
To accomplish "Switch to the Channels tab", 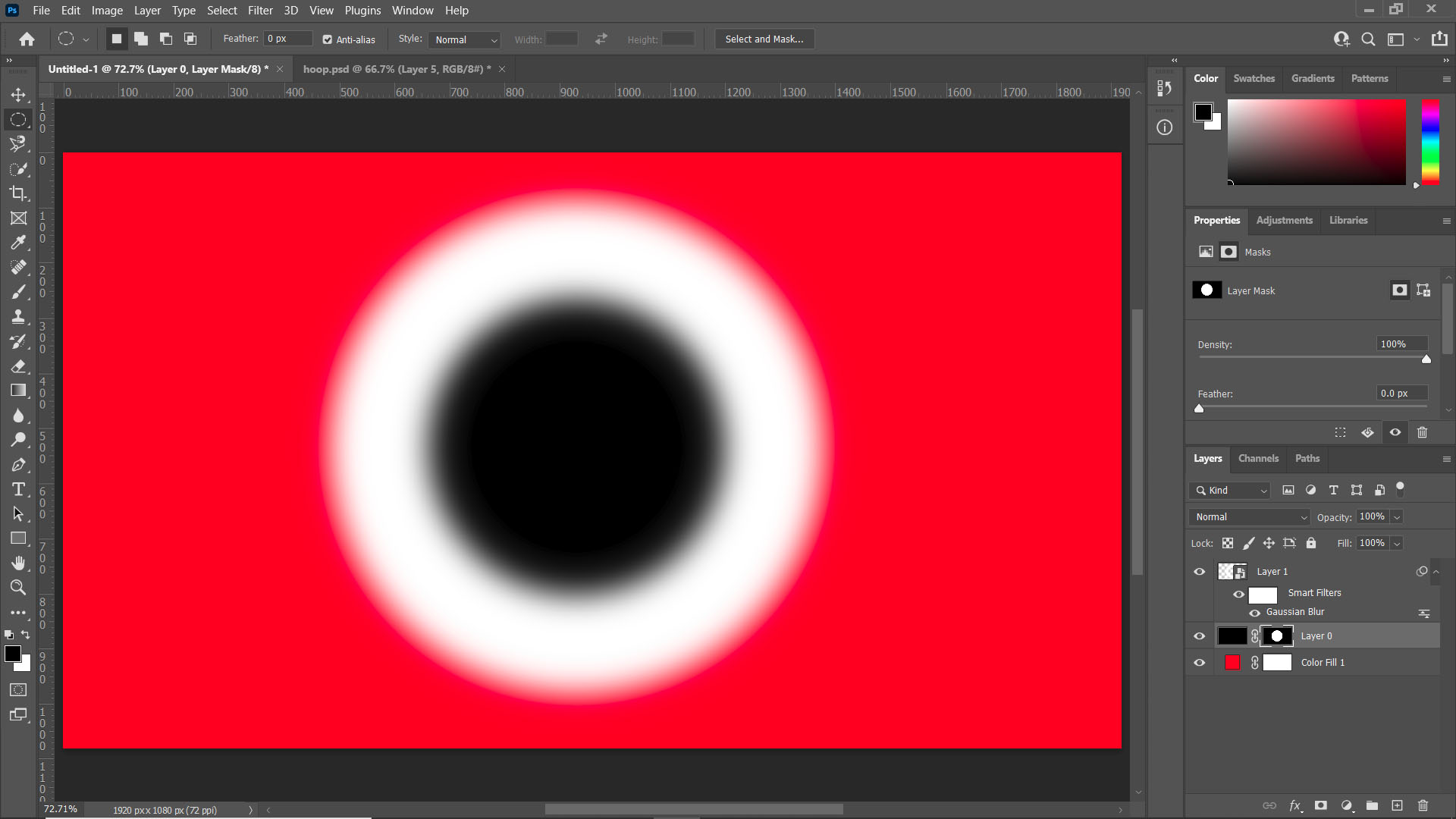I will tap(1257, 458).
